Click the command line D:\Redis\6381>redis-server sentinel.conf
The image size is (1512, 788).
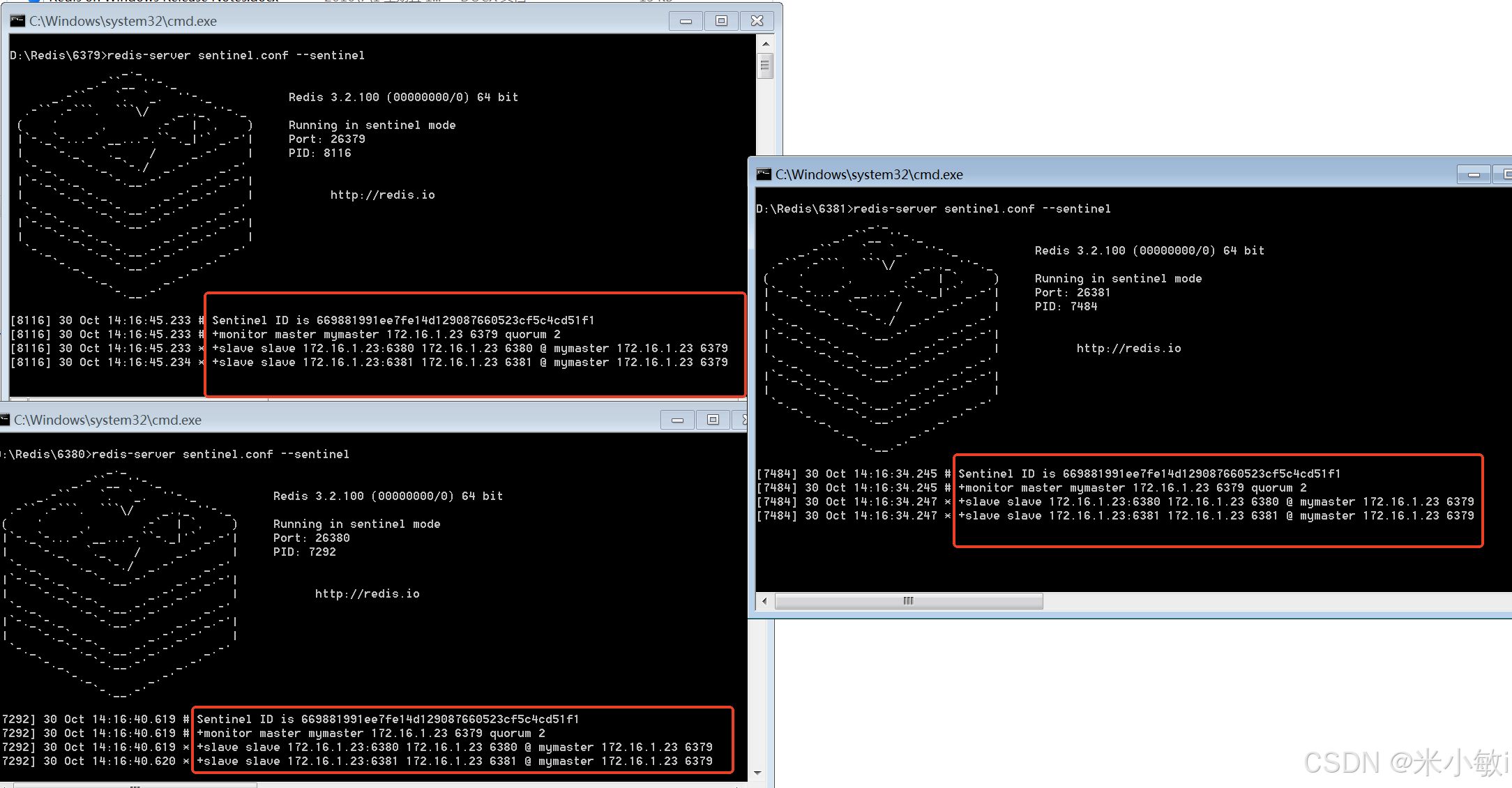click(933, 209)
